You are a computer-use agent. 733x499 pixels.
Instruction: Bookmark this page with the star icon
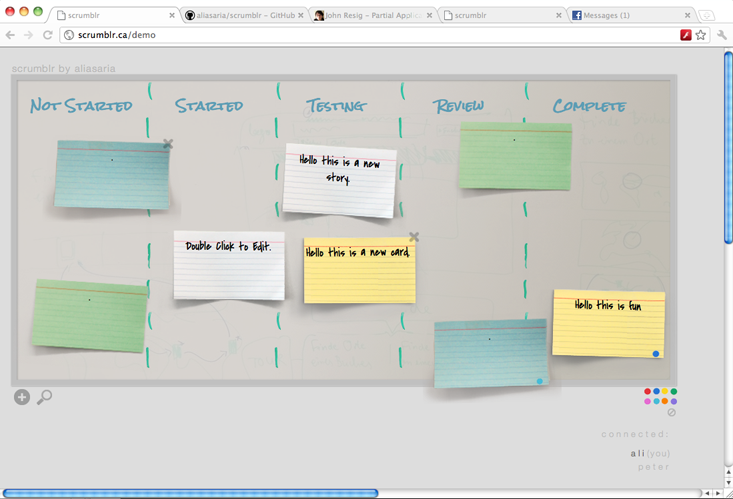click(701, 35)
